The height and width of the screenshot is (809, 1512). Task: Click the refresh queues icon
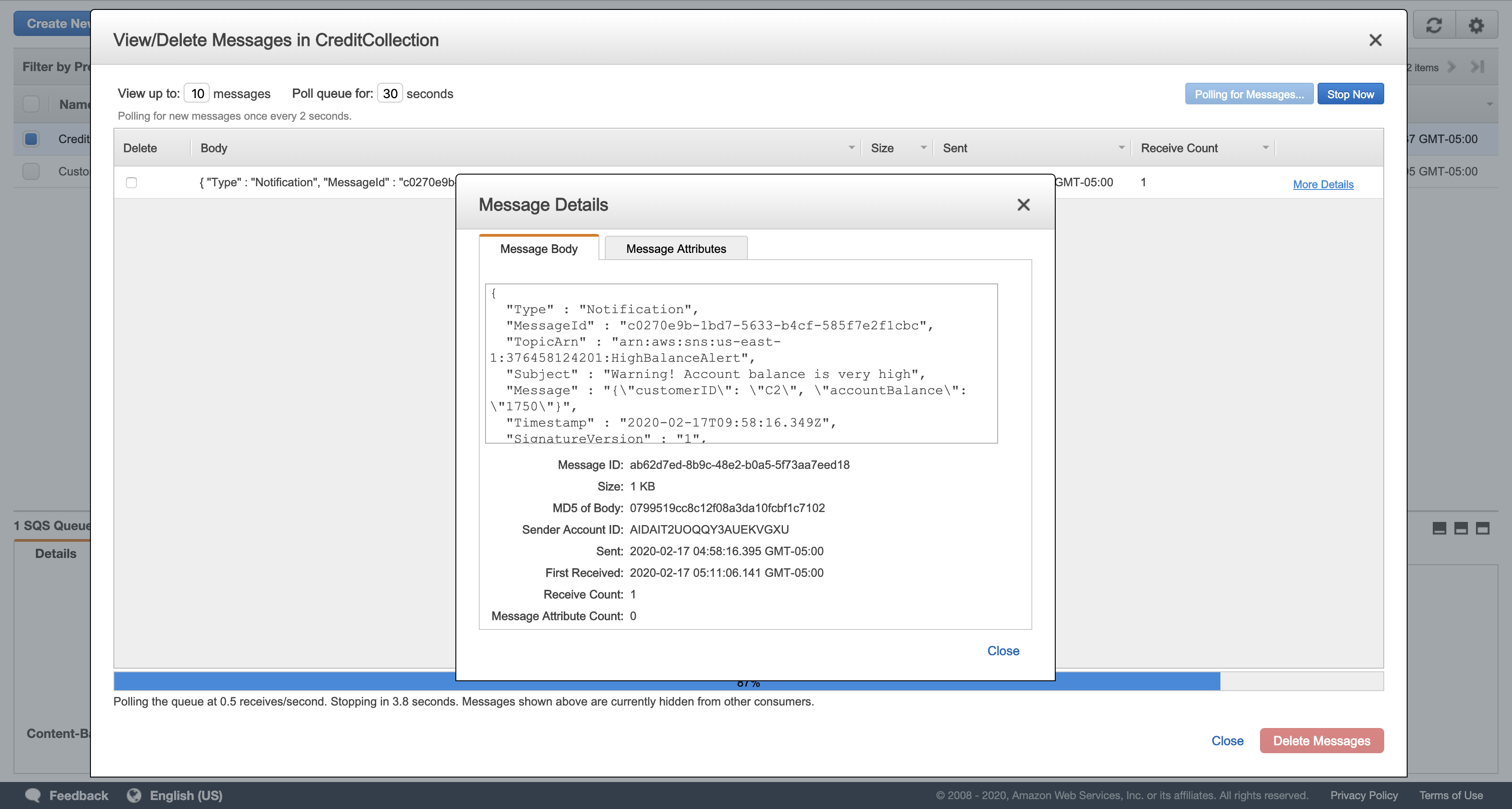pyautogui.click(x=1434, y=25)
